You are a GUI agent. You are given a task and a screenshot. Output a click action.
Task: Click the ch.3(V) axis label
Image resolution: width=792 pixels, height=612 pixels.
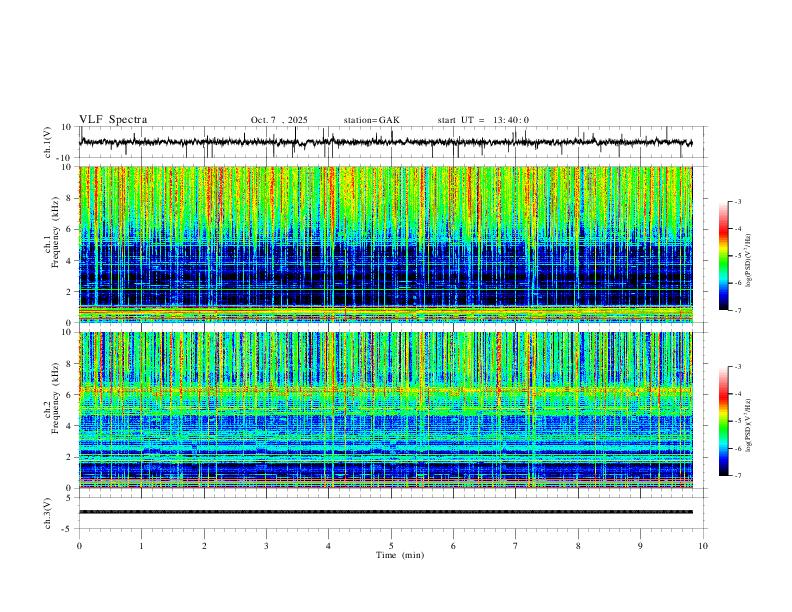coord(48,513)
